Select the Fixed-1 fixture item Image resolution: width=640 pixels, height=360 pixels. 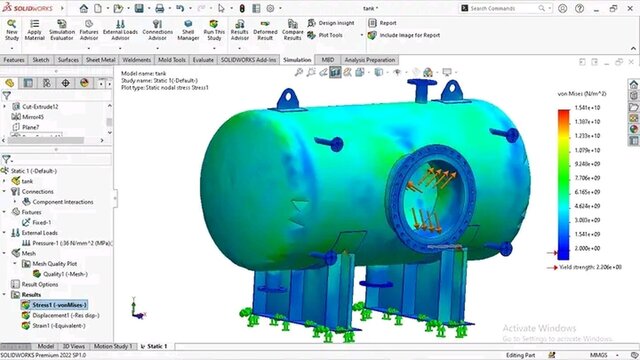point(37,222)
